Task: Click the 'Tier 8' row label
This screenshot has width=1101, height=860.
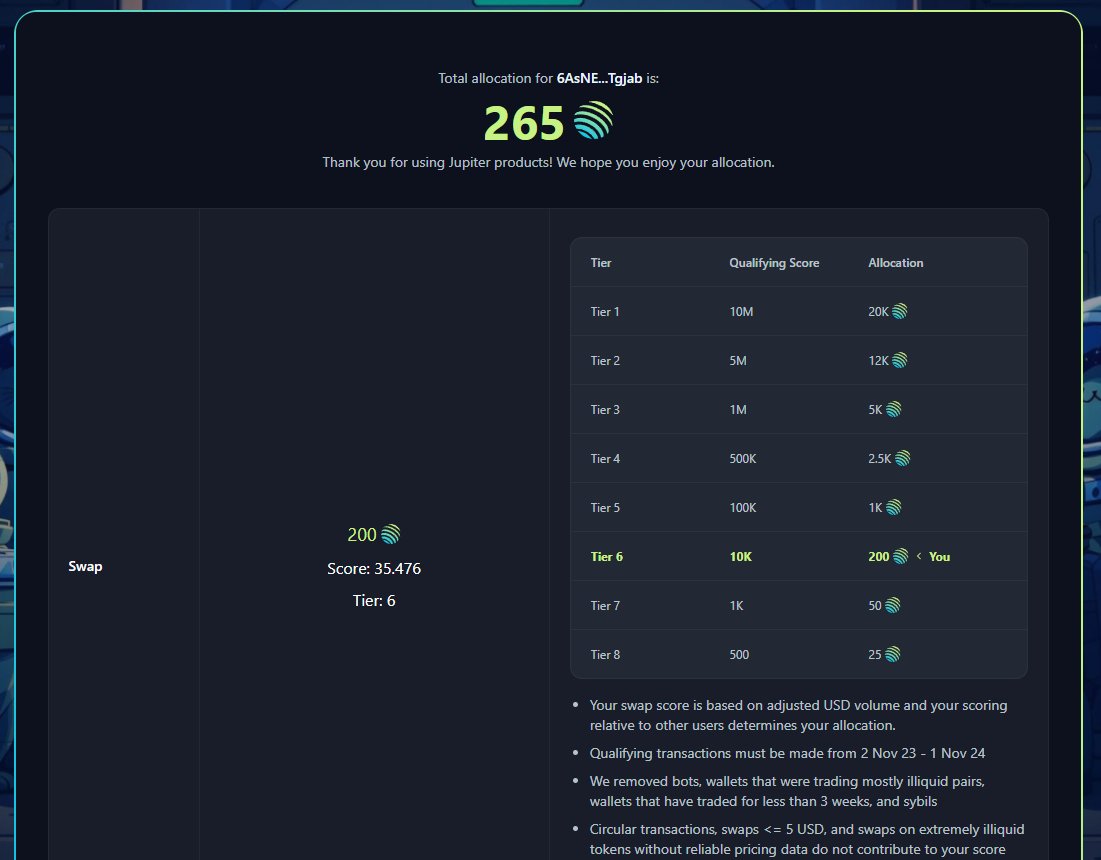Action: 605,655
